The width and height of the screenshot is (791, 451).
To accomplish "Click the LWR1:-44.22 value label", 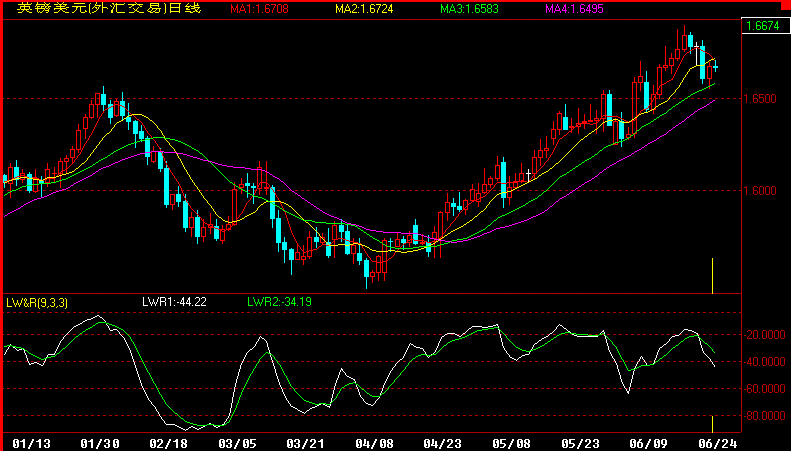I will (x=172, y=301).
